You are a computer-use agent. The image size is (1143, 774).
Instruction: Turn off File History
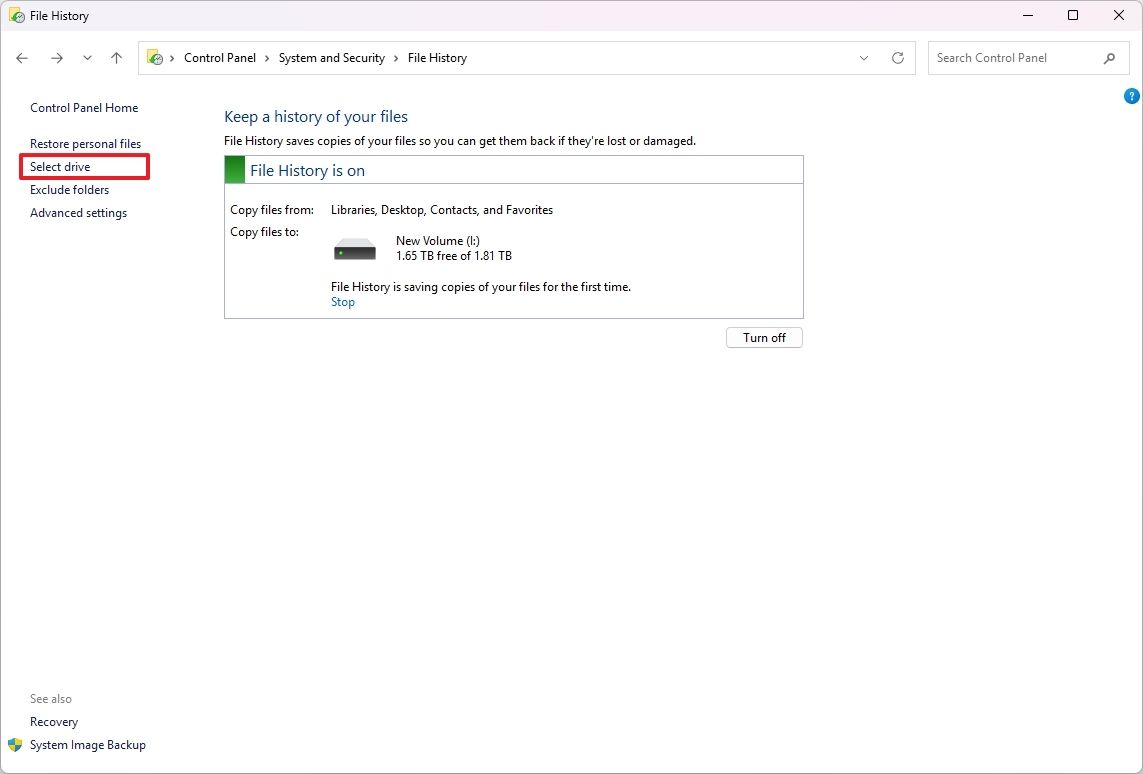point(763,337)
